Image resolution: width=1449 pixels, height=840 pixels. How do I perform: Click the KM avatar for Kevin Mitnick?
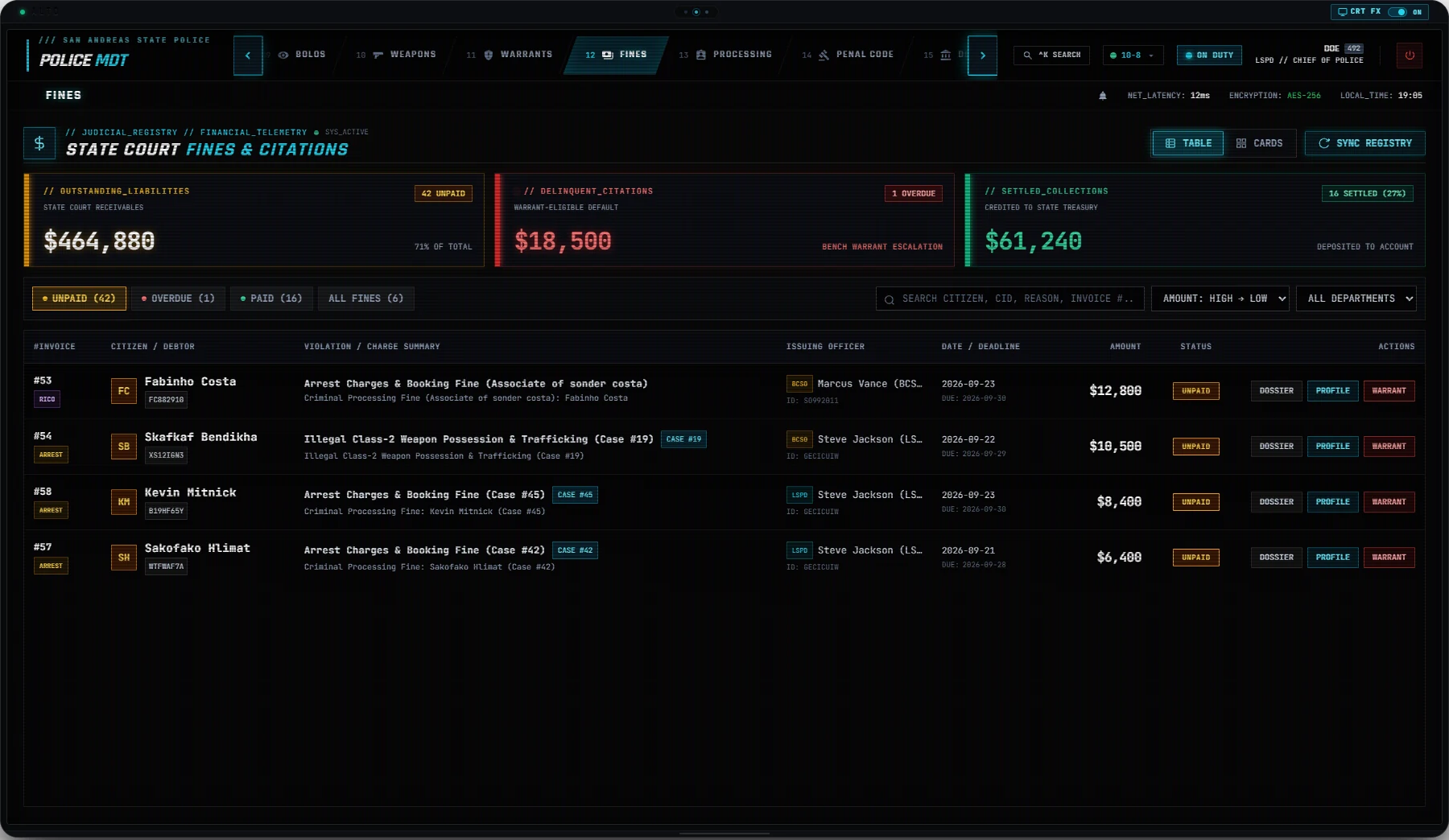[124, 502]
